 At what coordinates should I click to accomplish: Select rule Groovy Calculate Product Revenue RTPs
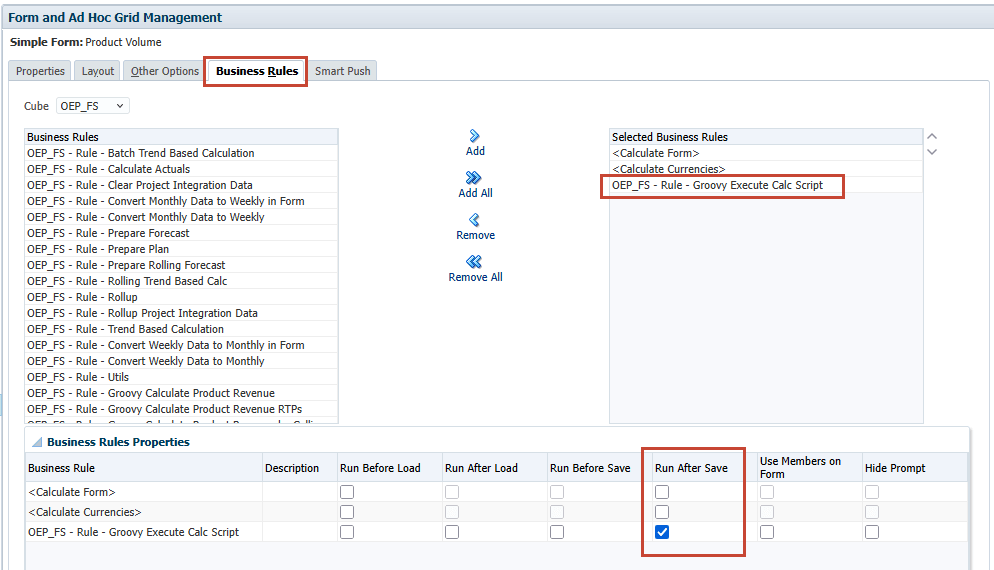point(181,409)
